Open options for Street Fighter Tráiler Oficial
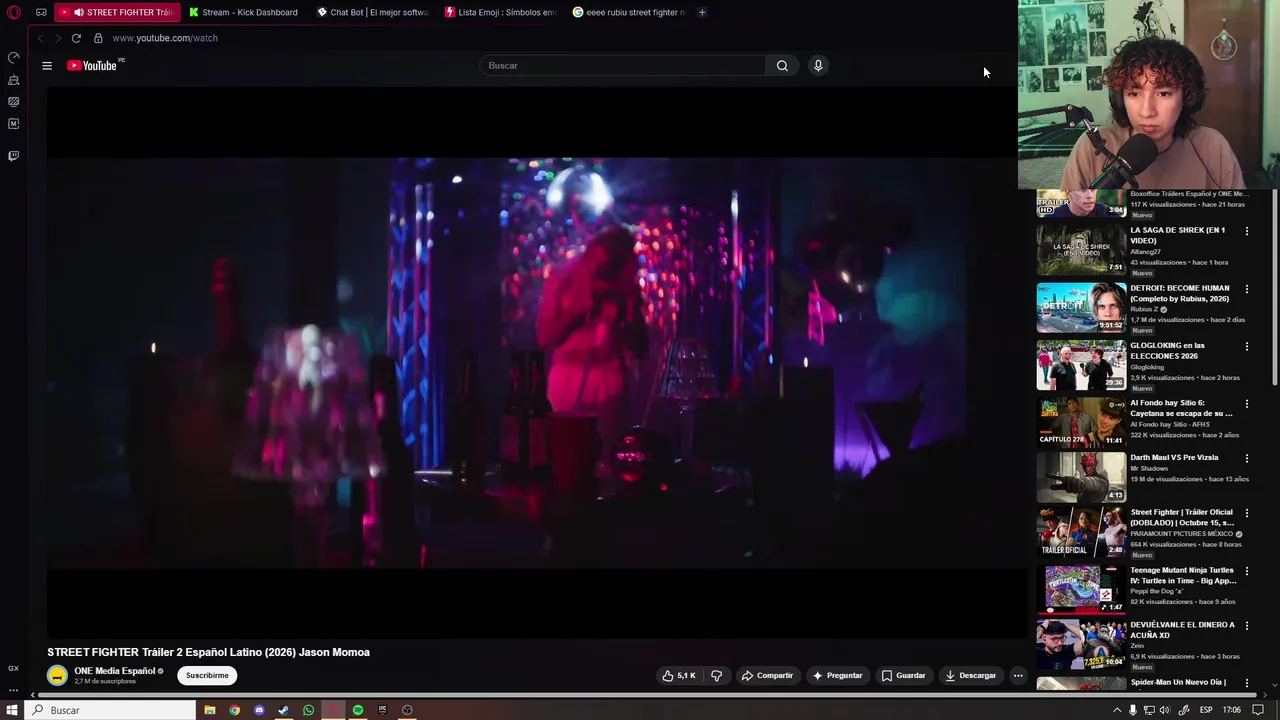Viewport: 1280px width, 720px height. 1247,513
